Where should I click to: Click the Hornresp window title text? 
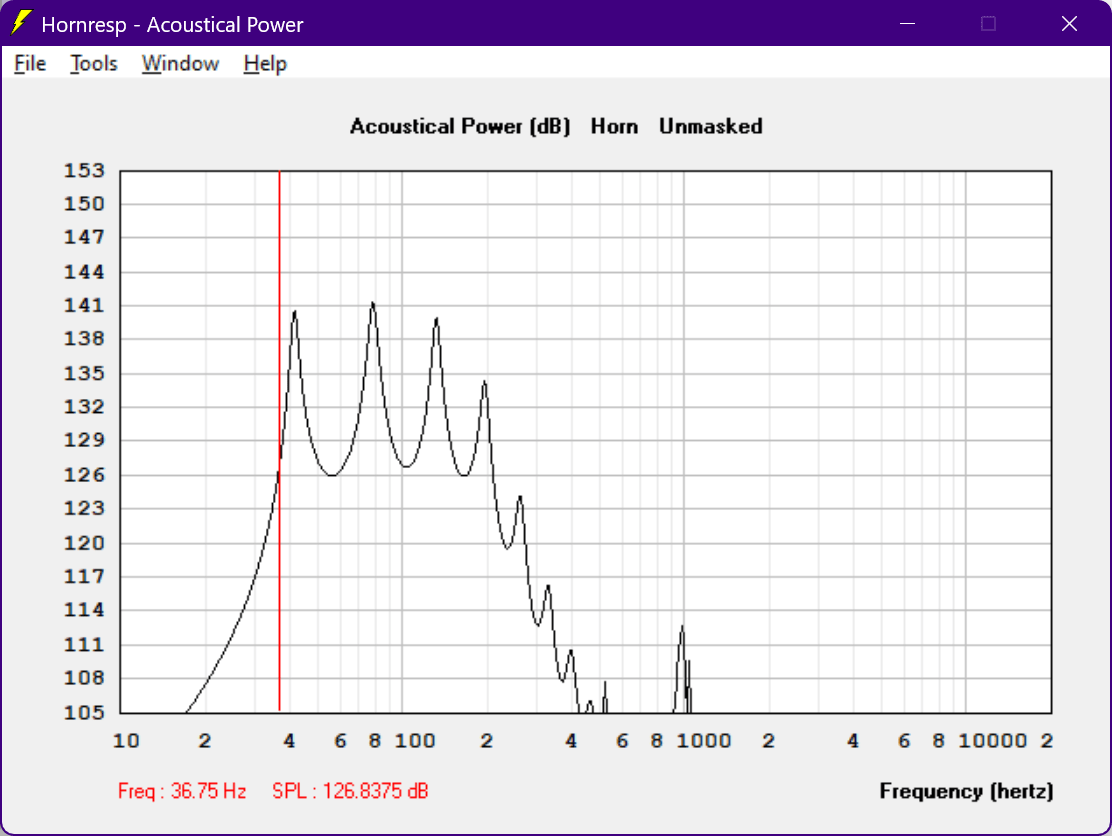coord(172,25)
